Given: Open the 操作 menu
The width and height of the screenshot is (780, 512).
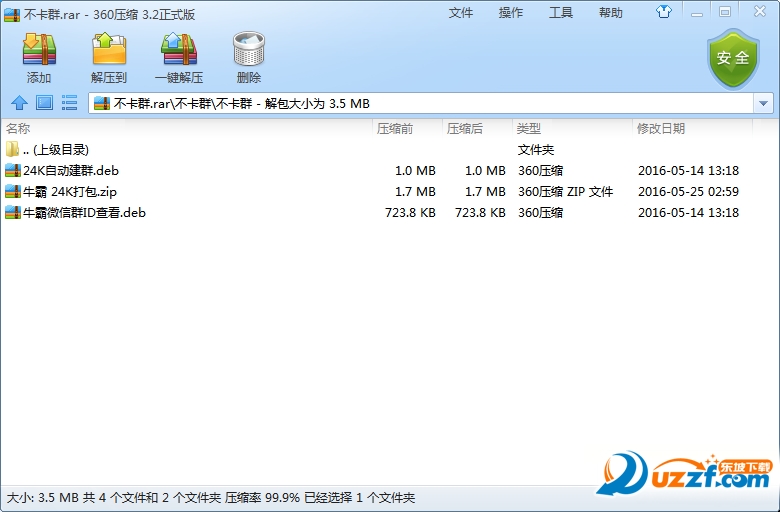Looking at the screenshot, I should point(511,13).
